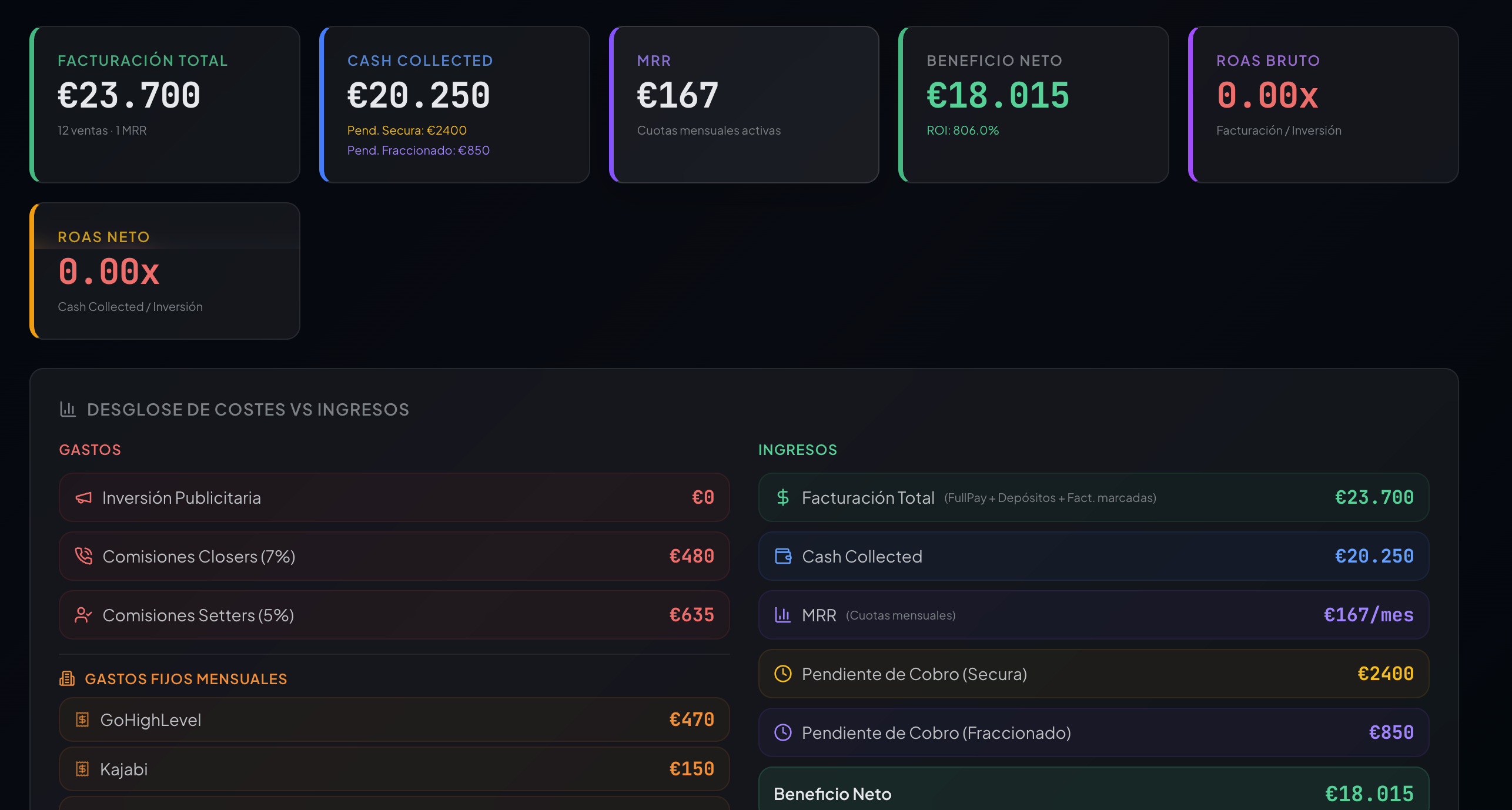Click the megaphone icon for Inversión Publicitaria
Screen dimensions: 1512x810
[83, 498]
